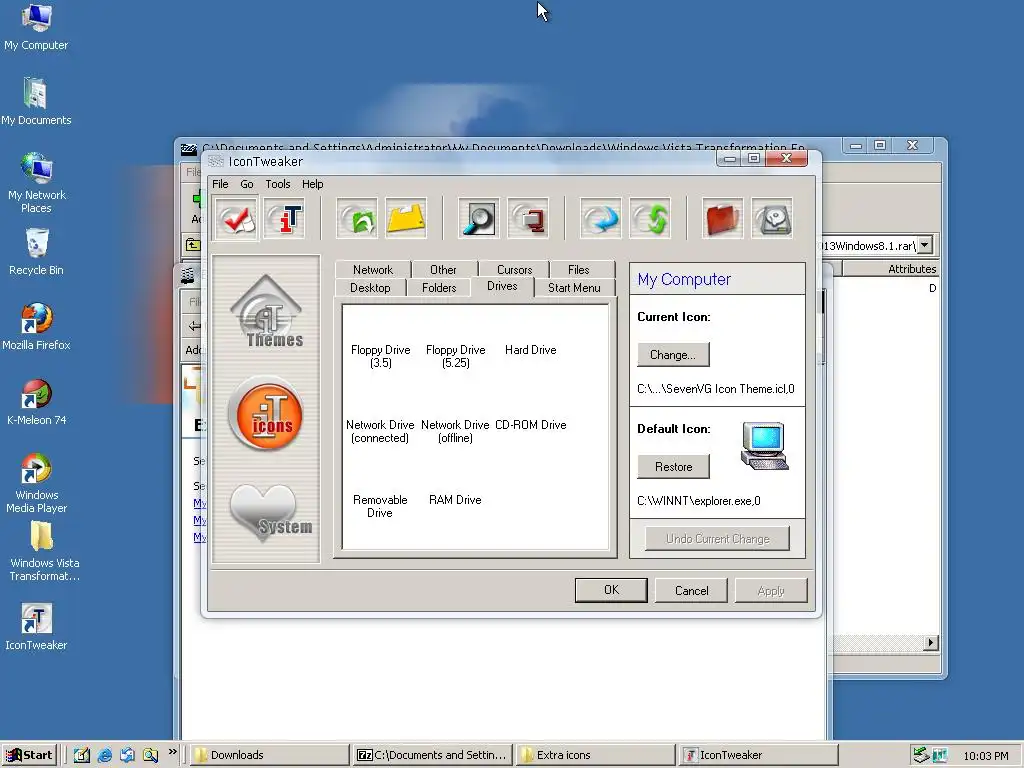Screen dimensions: 1024x768
Task: Switch to the Cursors tab
Action: (x=515, y=269)
